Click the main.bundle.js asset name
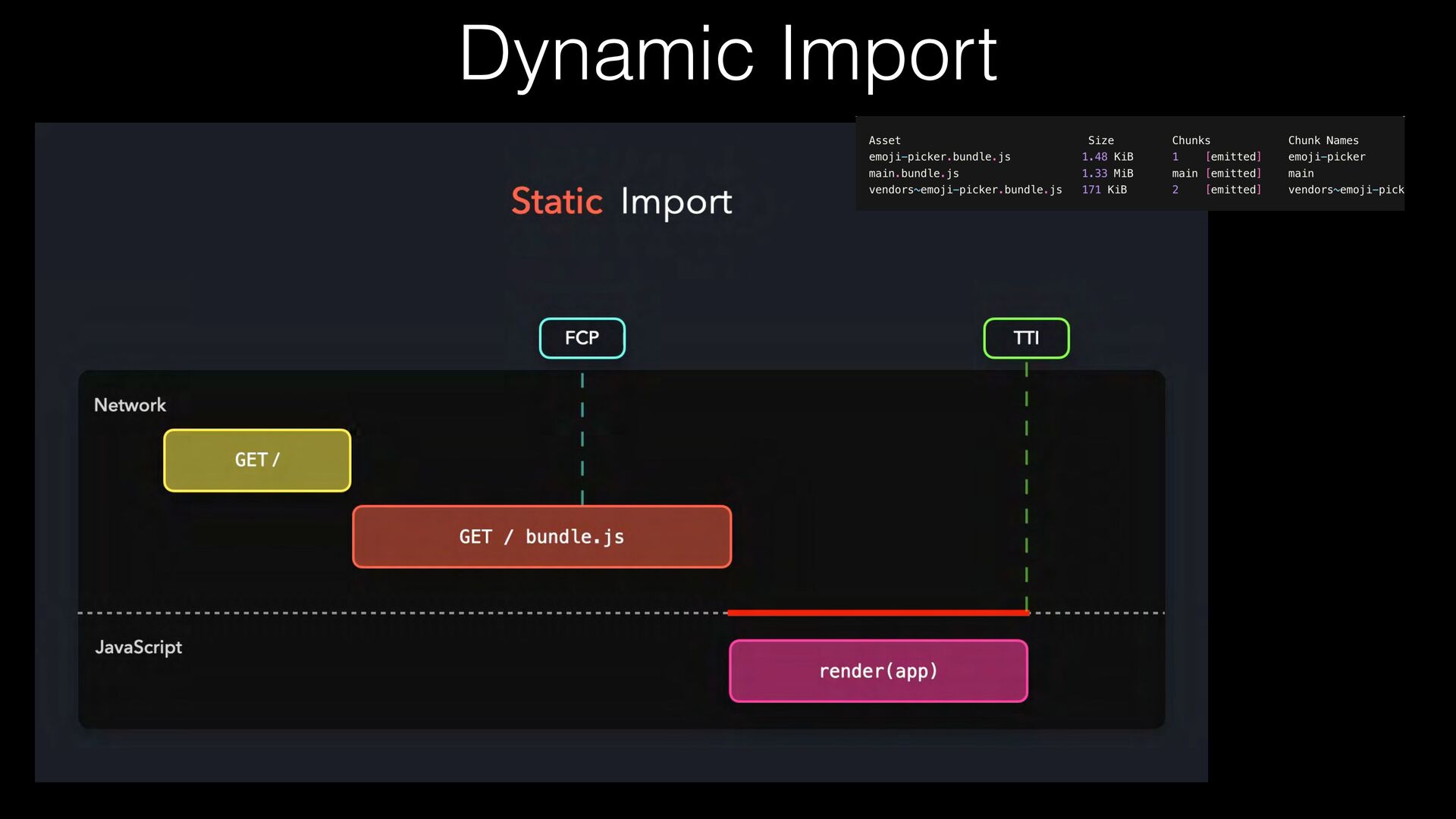1456x819 pixels. (x=914, y=174)
